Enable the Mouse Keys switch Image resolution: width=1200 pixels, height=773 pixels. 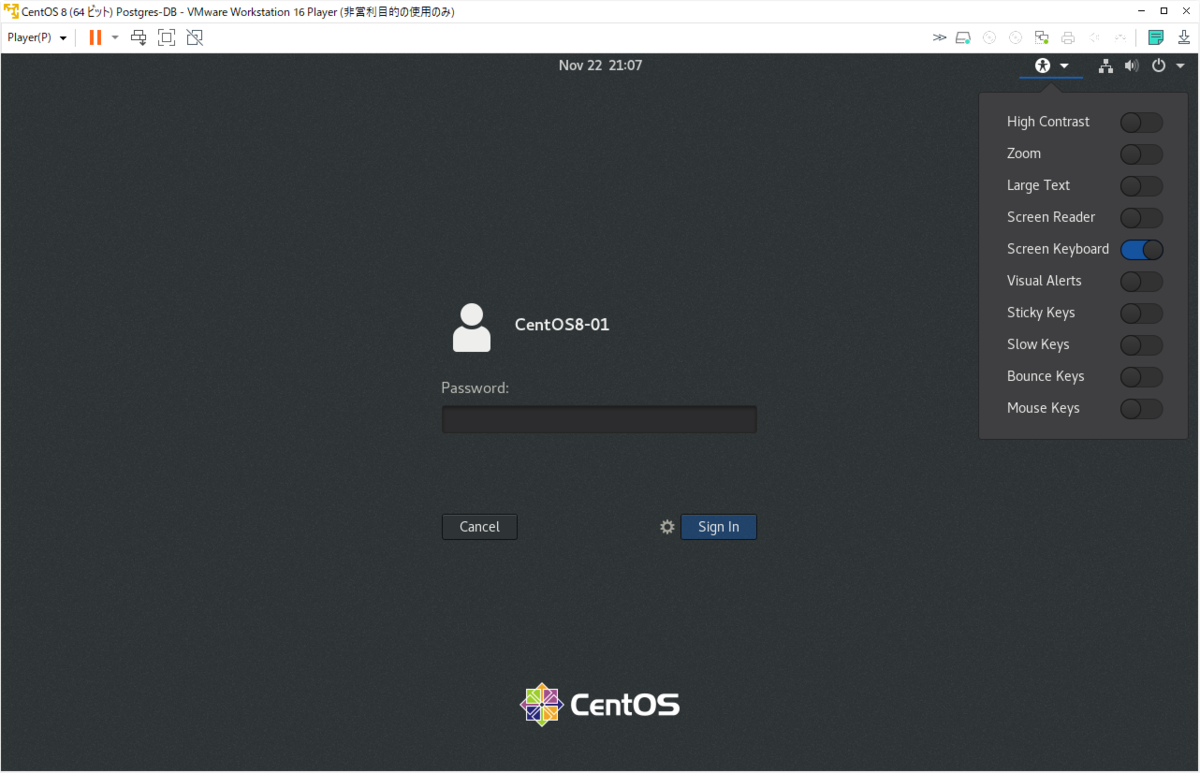click(x=1141, y=409)
